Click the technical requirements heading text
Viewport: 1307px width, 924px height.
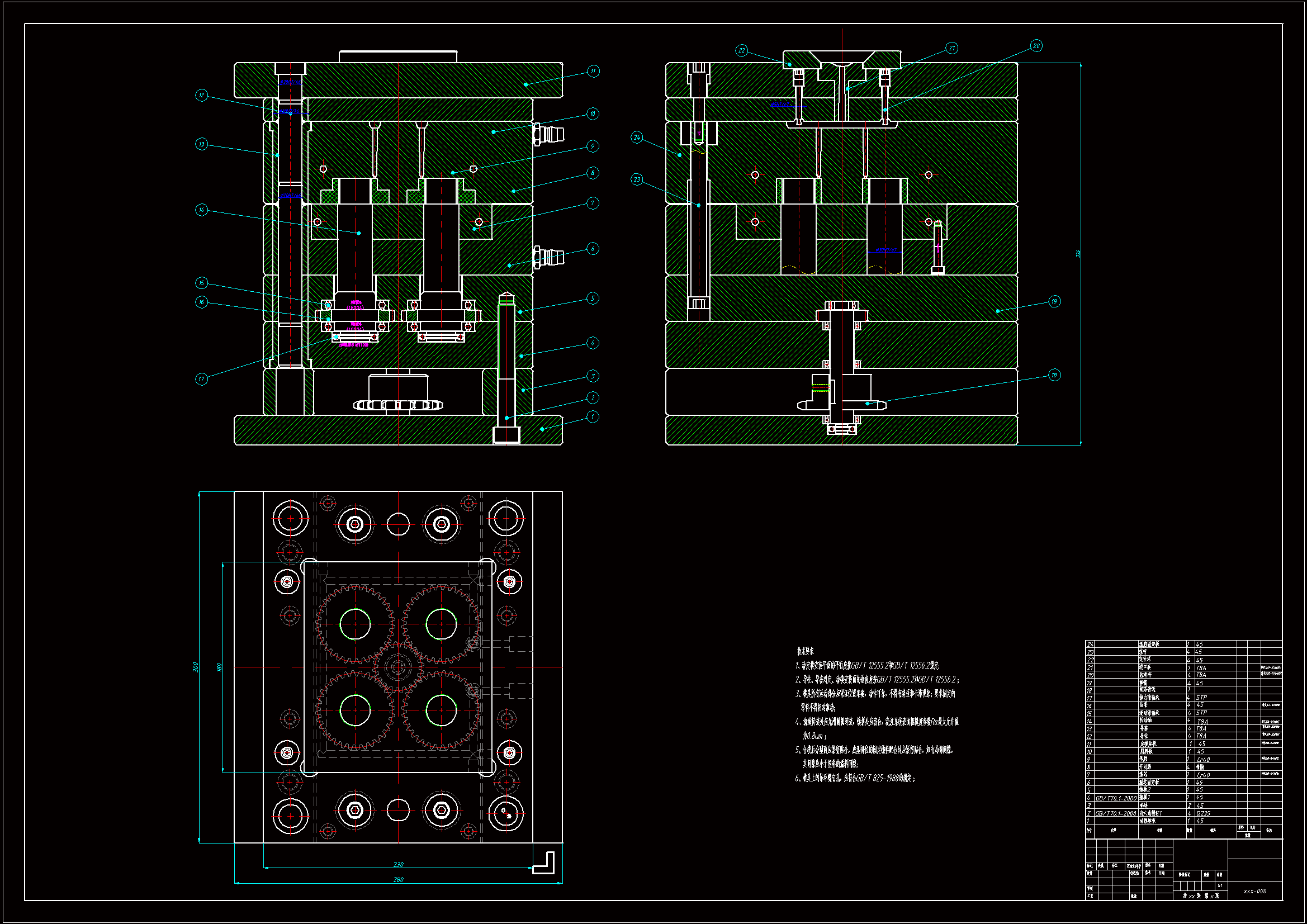point(805,651)
